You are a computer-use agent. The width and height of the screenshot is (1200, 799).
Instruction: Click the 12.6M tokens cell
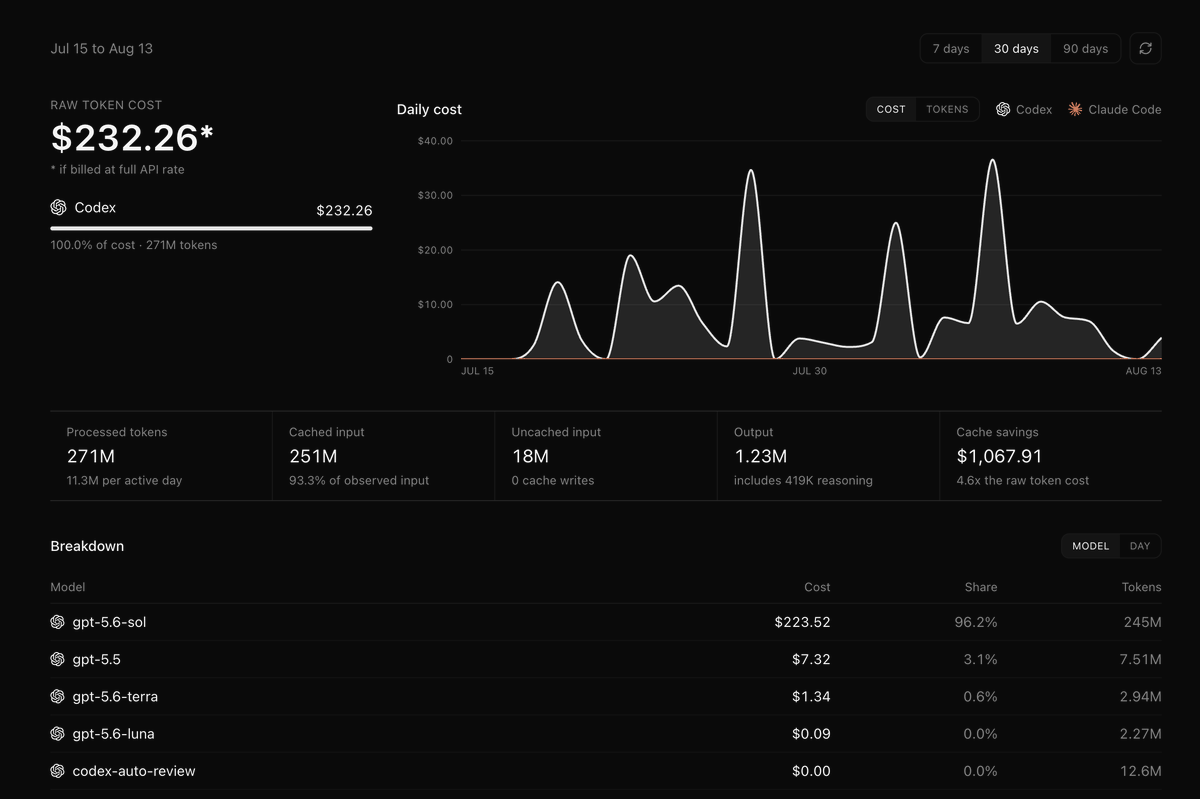1141,771
